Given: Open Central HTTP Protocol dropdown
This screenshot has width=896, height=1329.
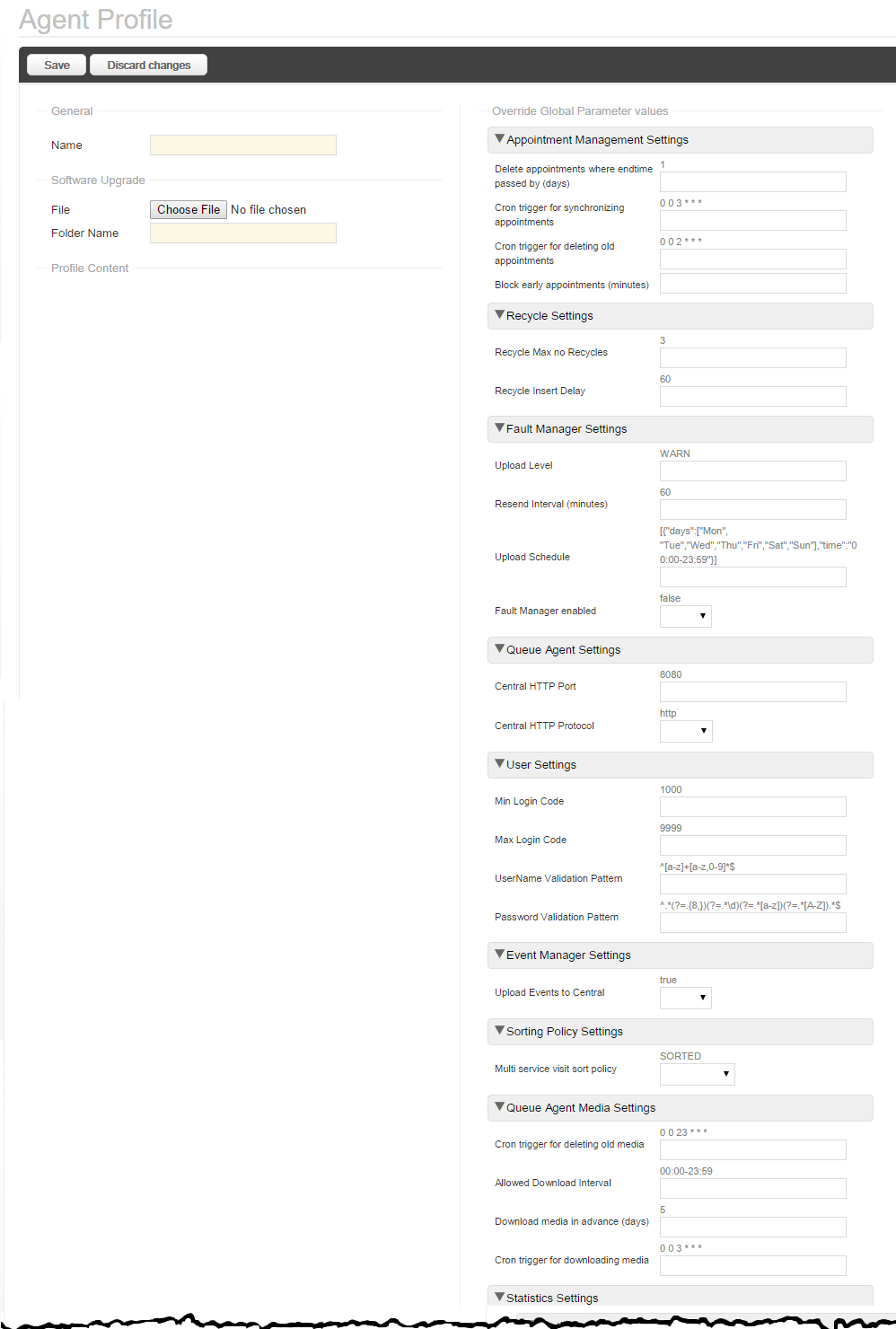Looking at the screenshot, I should pos(686,731).
